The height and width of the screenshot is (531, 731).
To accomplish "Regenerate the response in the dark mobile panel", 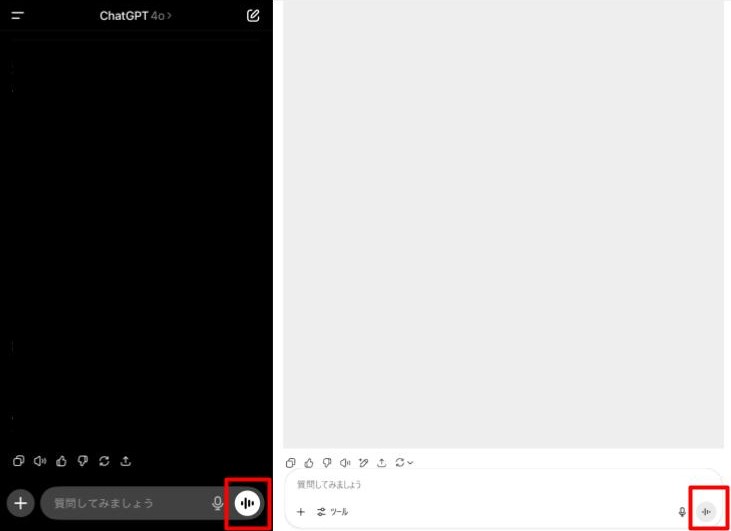I will [104, 461].
